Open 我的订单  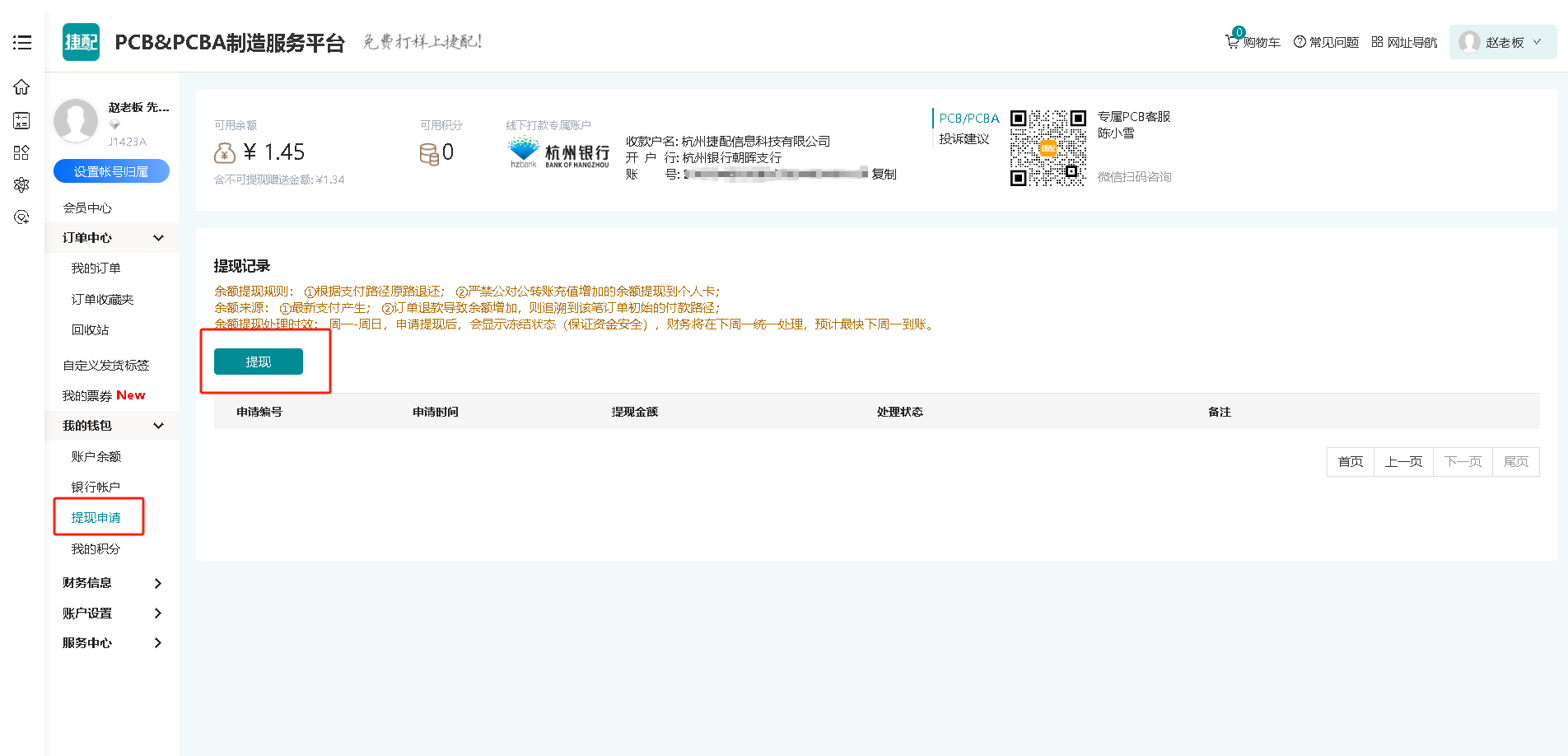tap(96, 268)
